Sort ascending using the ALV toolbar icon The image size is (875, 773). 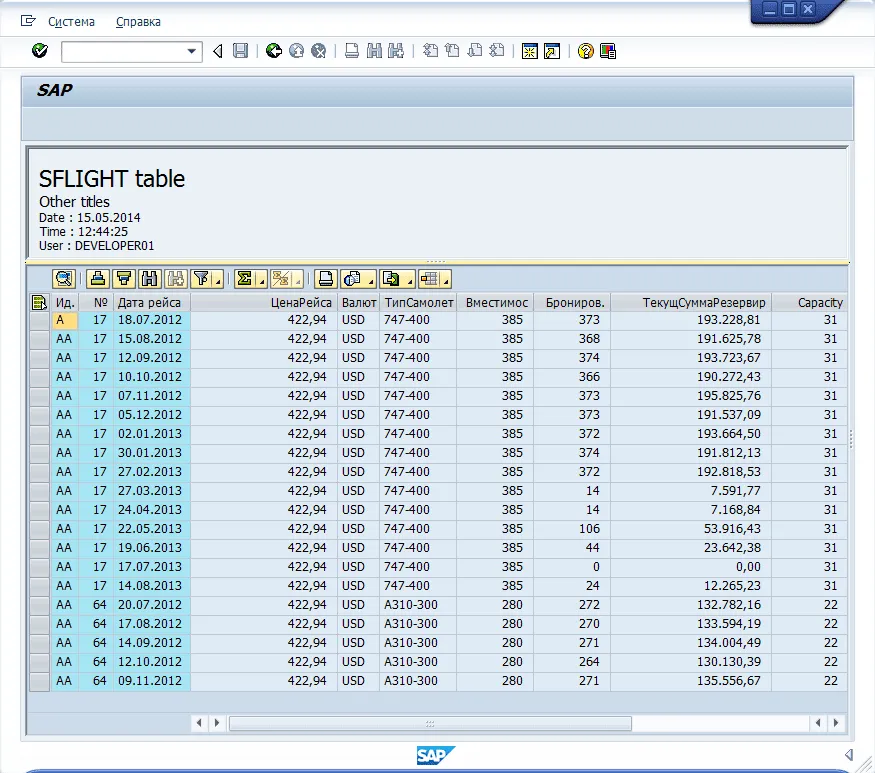click(x=98, y=279)
